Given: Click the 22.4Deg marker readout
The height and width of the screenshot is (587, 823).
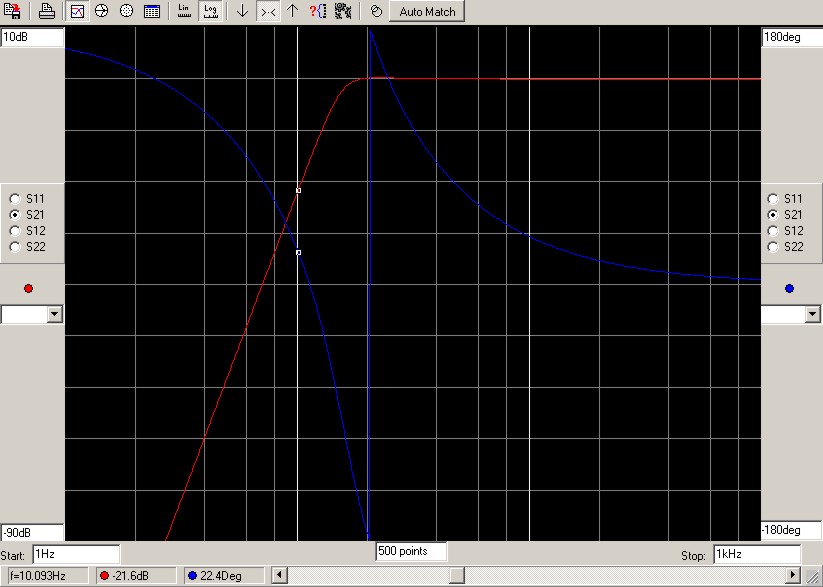Looking at the screenshot, I should (225, 576).
